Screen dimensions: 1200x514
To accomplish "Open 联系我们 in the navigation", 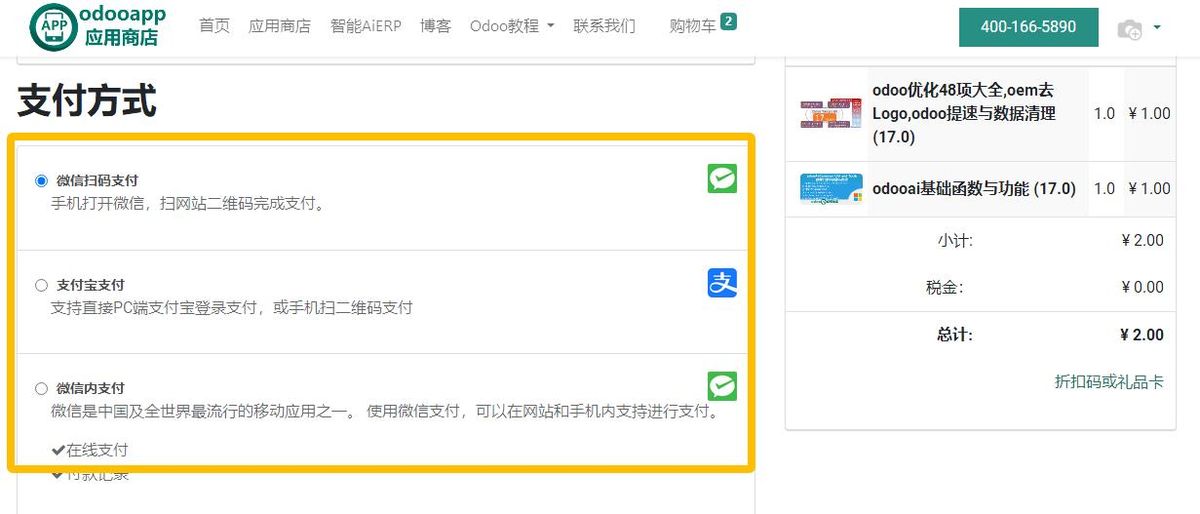I will click(x=604, y=26).
